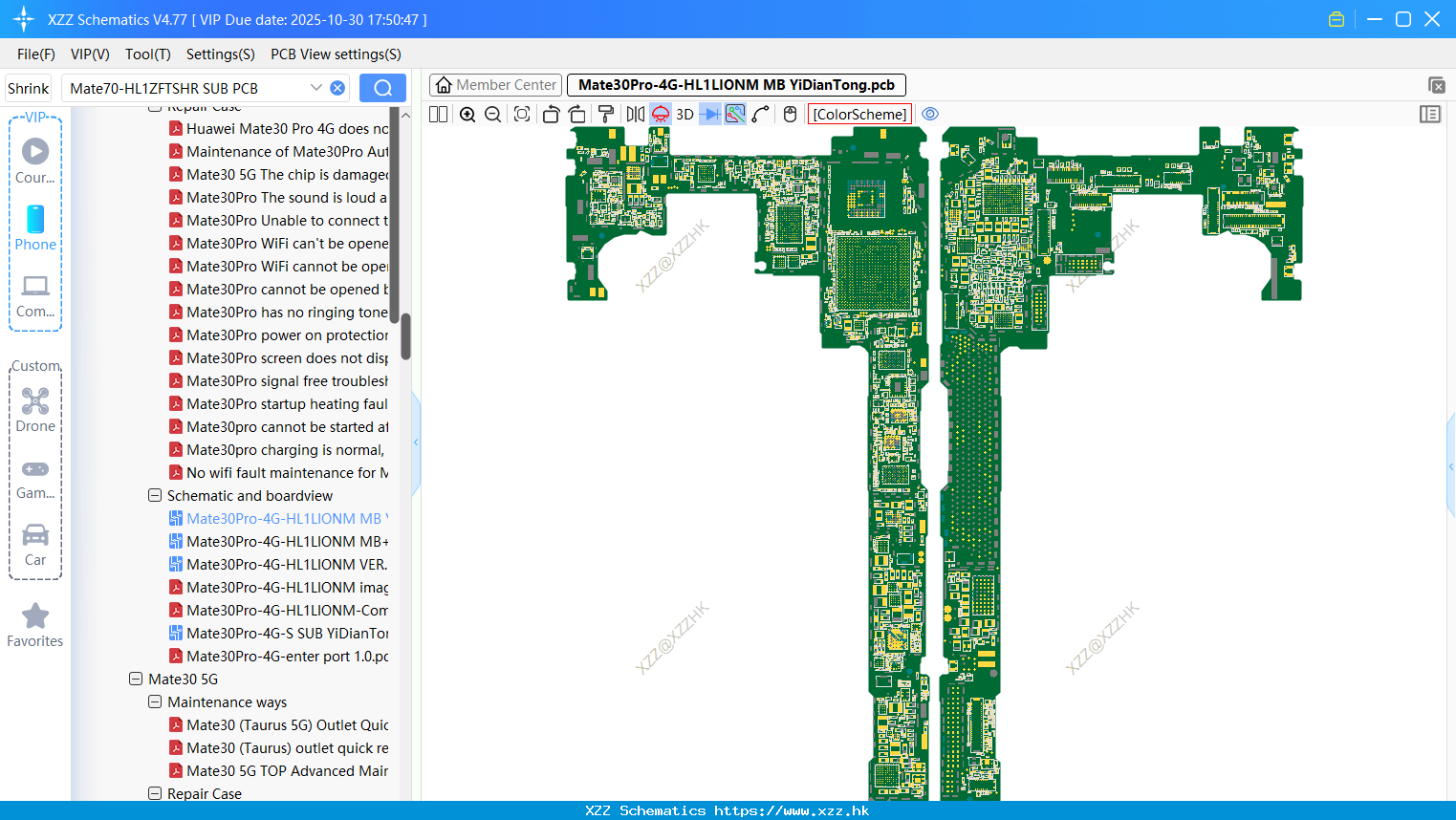Toggle the diode mode icon
This screenshot has width=1456, height=820.
click(x=710, y=114)
